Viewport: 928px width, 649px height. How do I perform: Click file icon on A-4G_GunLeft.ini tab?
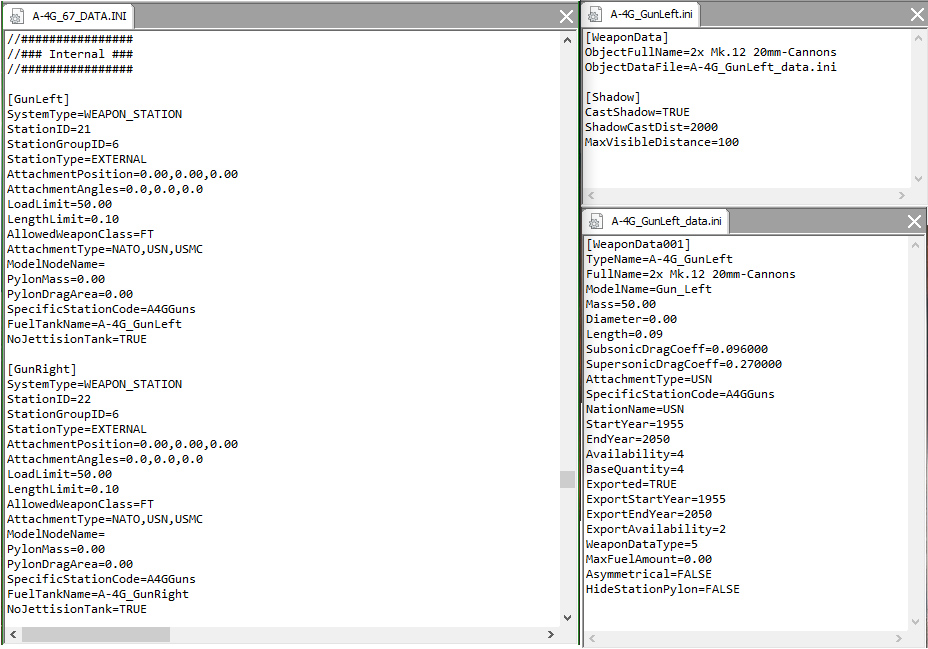(x=595, y=15)
